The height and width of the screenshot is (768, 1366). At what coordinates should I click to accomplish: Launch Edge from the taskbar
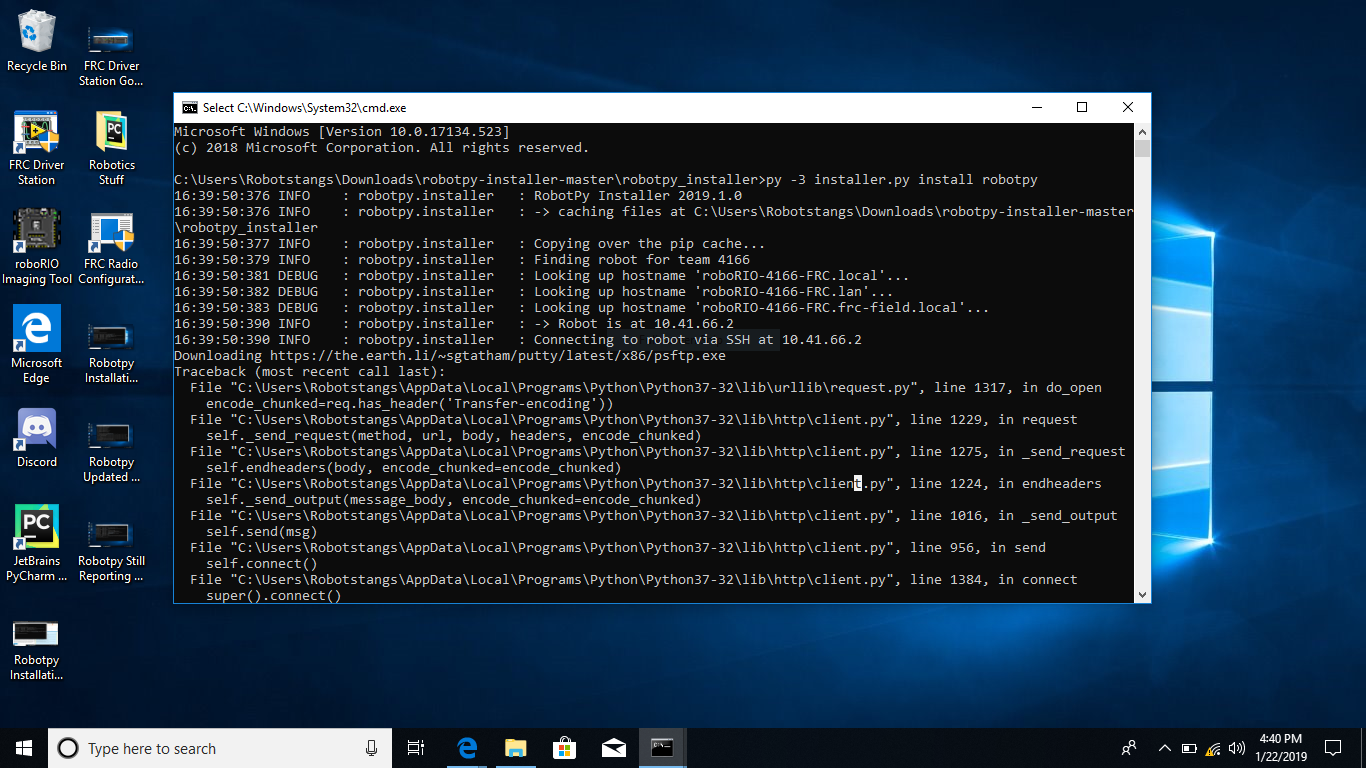tap(467, 748)
